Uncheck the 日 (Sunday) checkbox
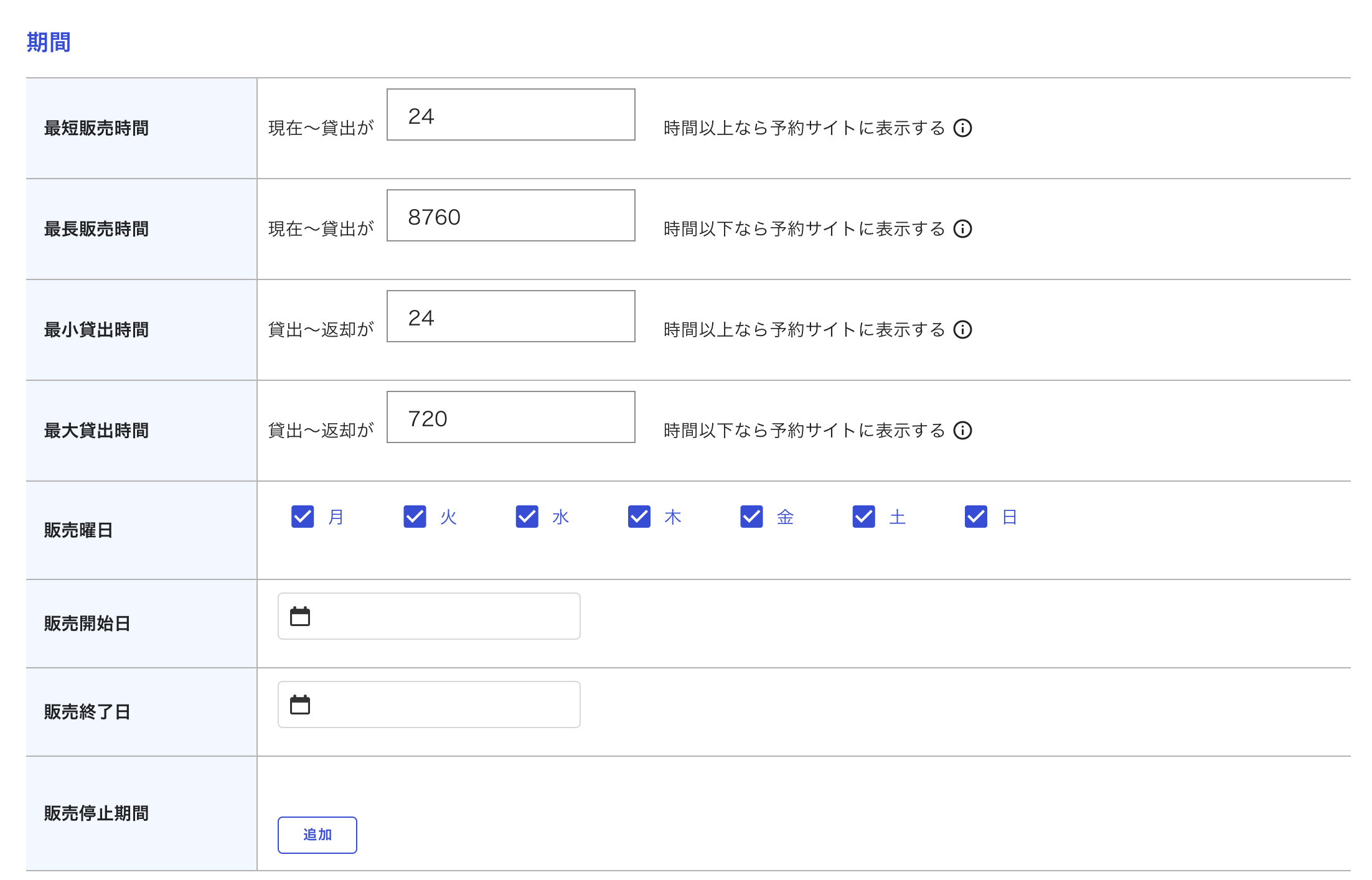This screenshot has height=880, width=1372. coord(975,517)
